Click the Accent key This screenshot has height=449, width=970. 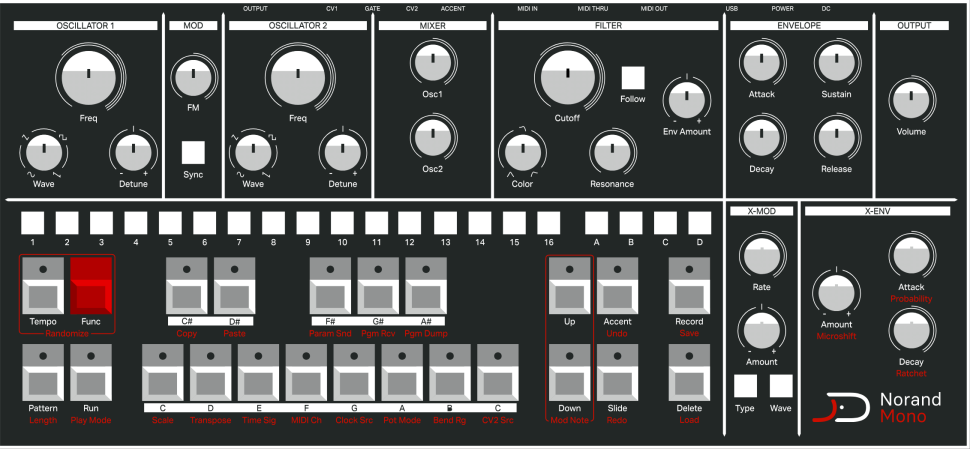point(617,285)
